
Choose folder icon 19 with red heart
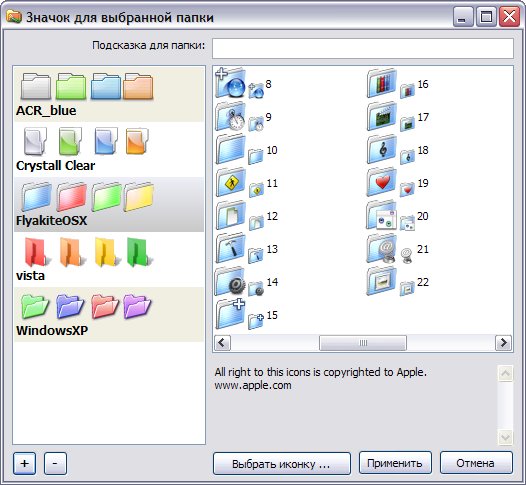[382, 182]
